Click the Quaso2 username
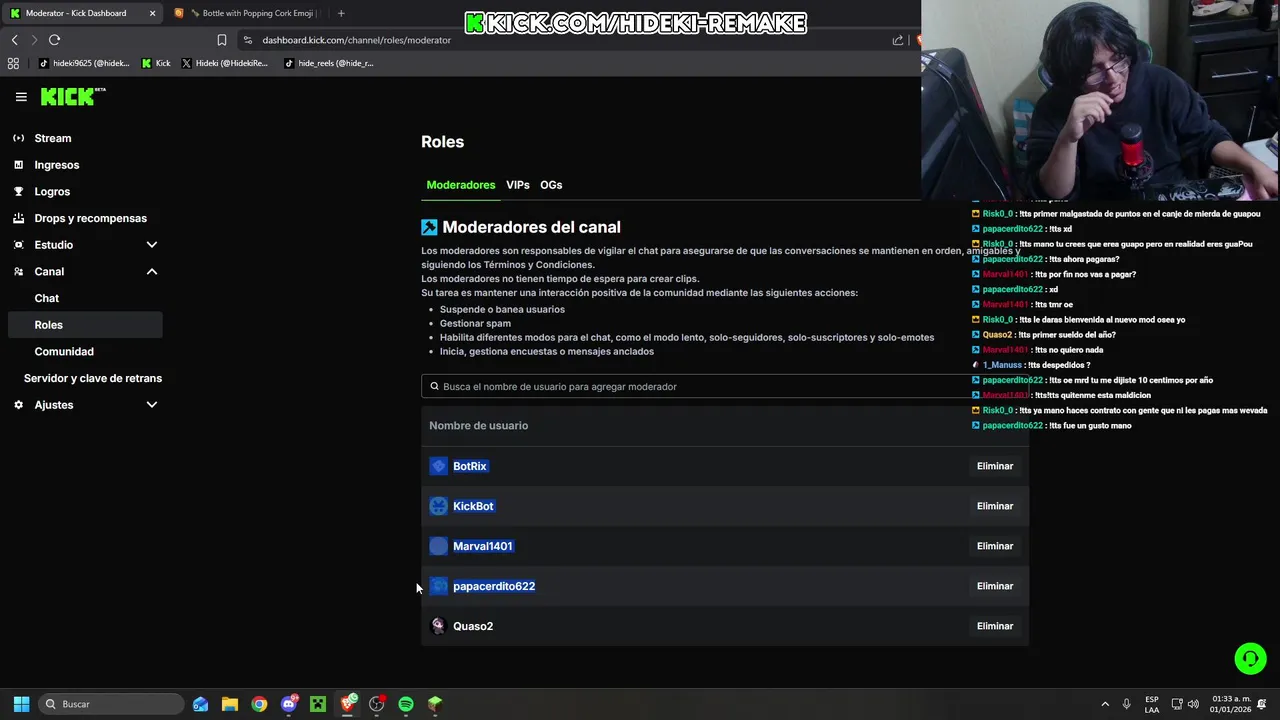Image resolution: width=1280 pixels, height=720 pixels. coord(473,626)
